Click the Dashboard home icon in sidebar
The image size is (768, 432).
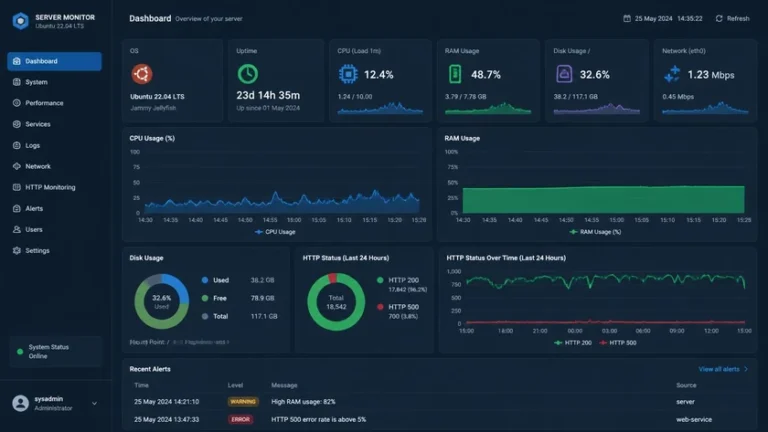point(17,61)
